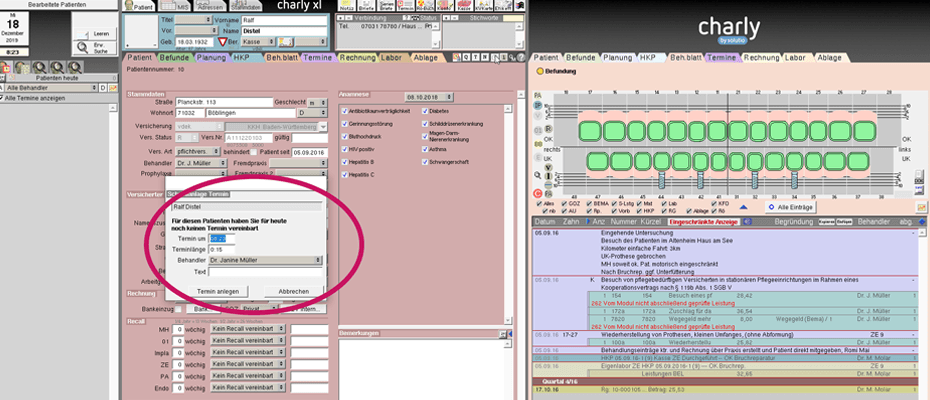Click the Alle Einträge button

pos(789,207)
